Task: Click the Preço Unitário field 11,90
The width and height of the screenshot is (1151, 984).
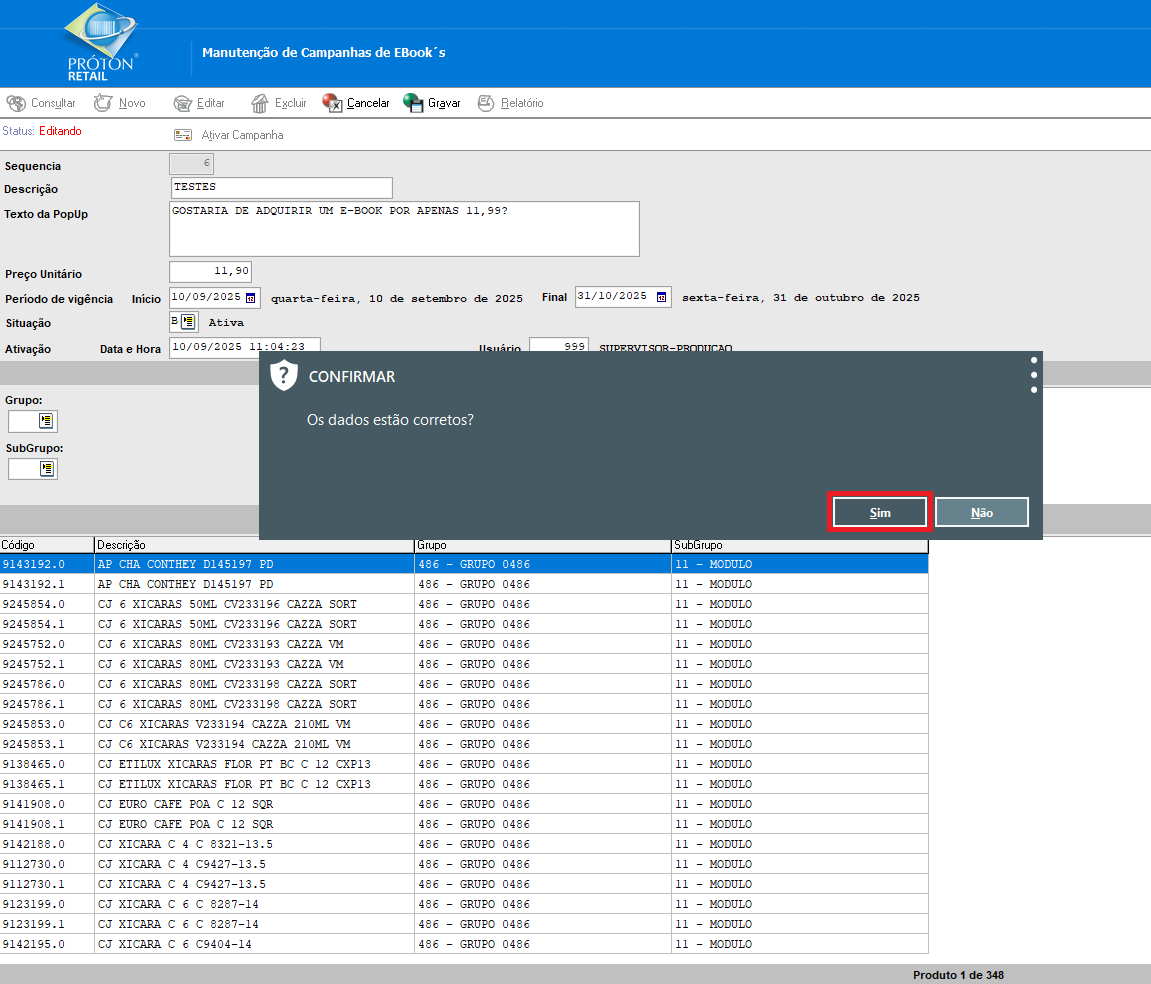Action: pyautogui.click(x=211, y=272)
